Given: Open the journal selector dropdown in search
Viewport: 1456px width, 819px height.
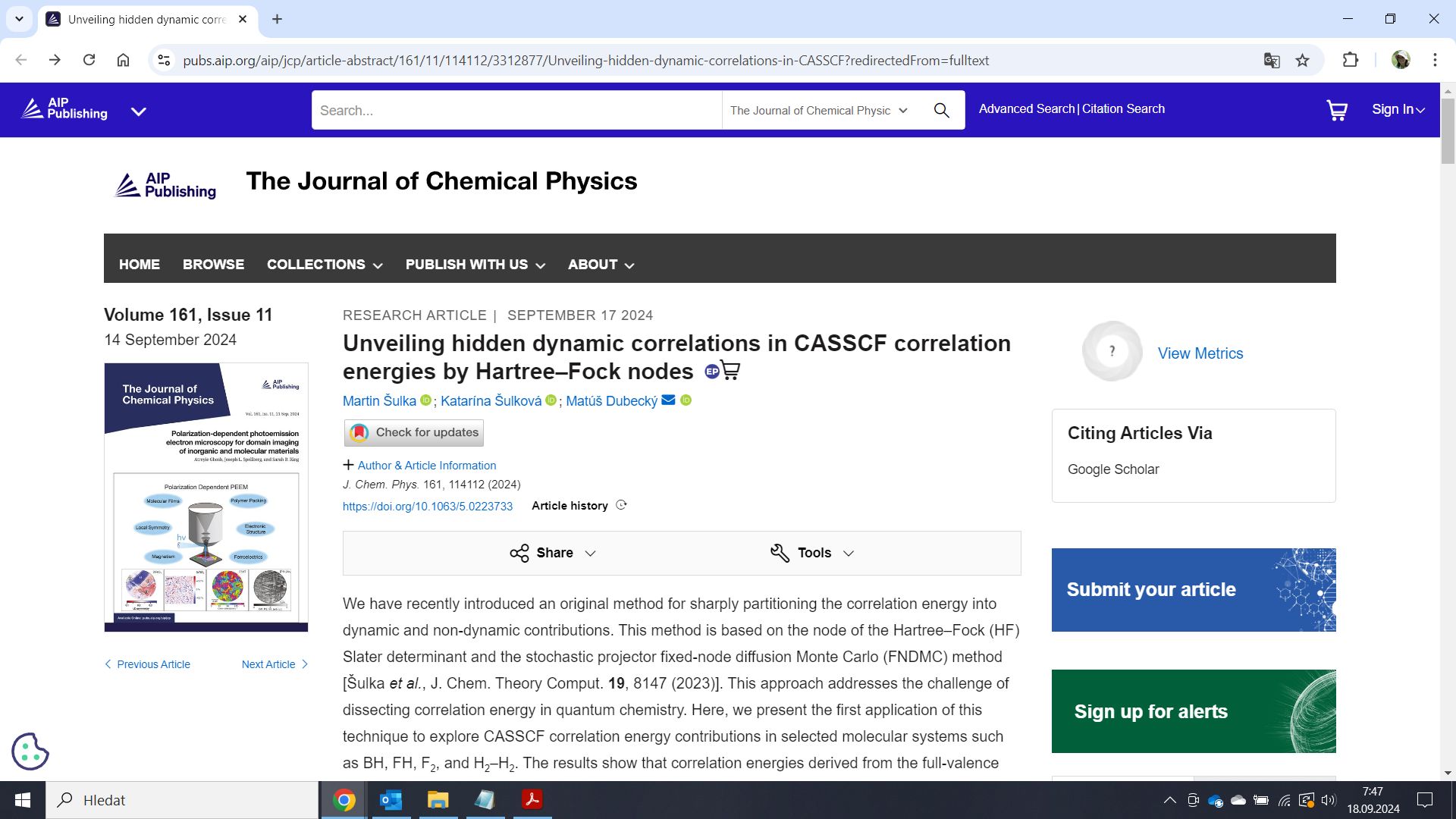Looking at the screenshot, I should pos(819,111).
